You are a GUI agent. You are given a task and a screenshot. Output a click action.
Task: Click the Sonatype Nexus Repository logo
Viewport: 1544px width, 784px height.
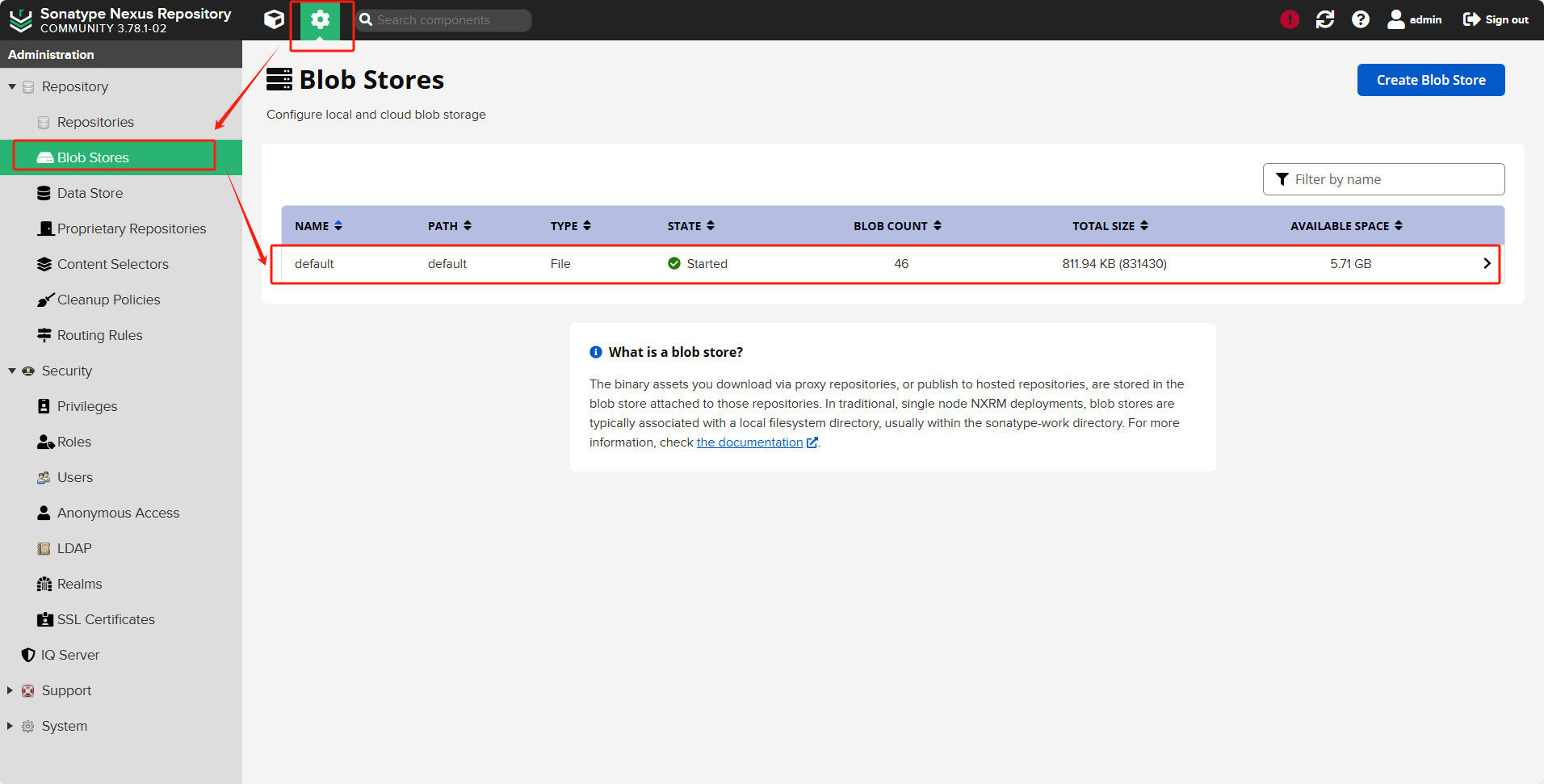[x=120, y=20]
